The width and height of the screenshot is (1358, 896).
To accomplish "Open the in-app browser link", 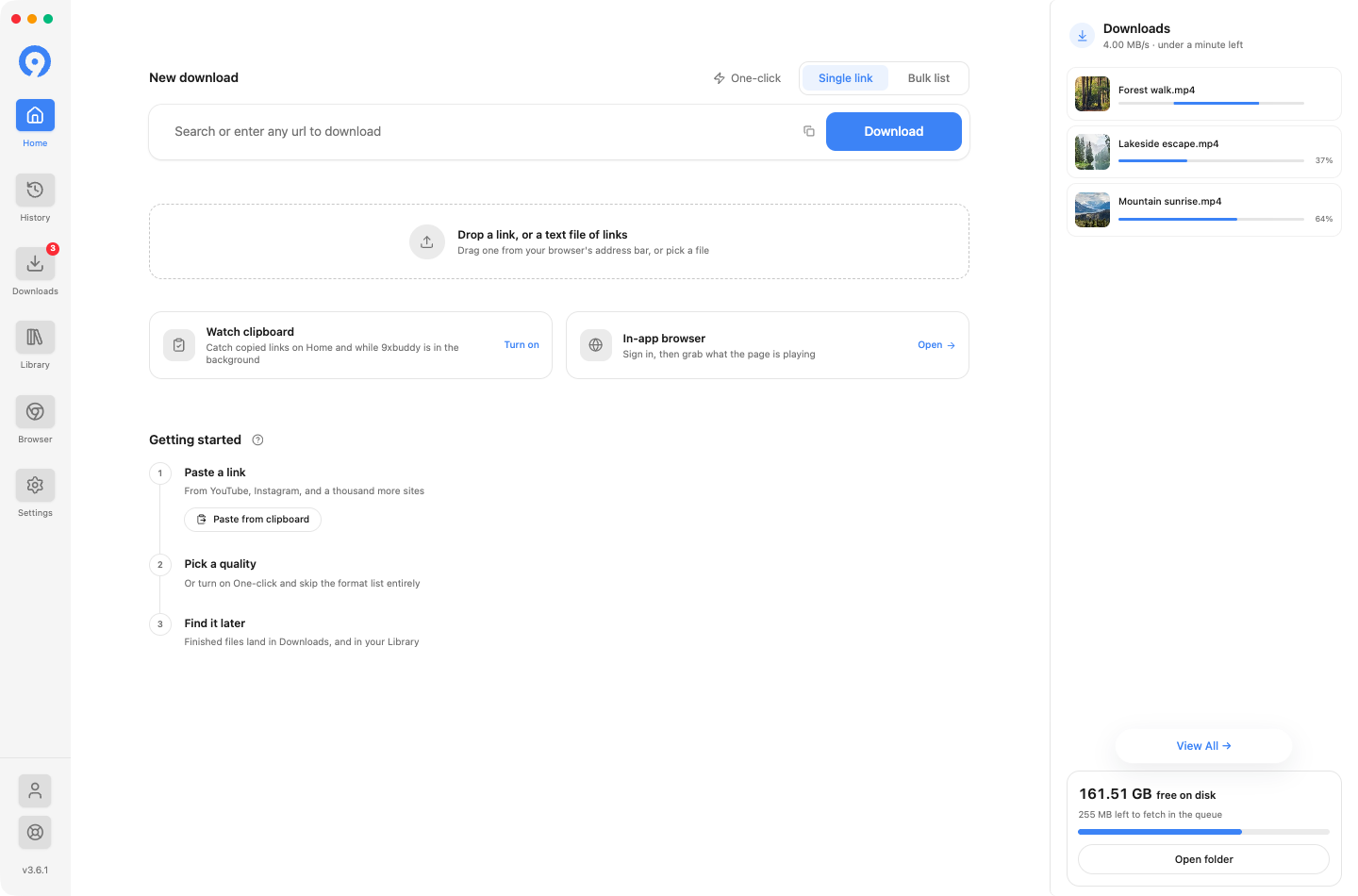I will (x=936, y=345).
